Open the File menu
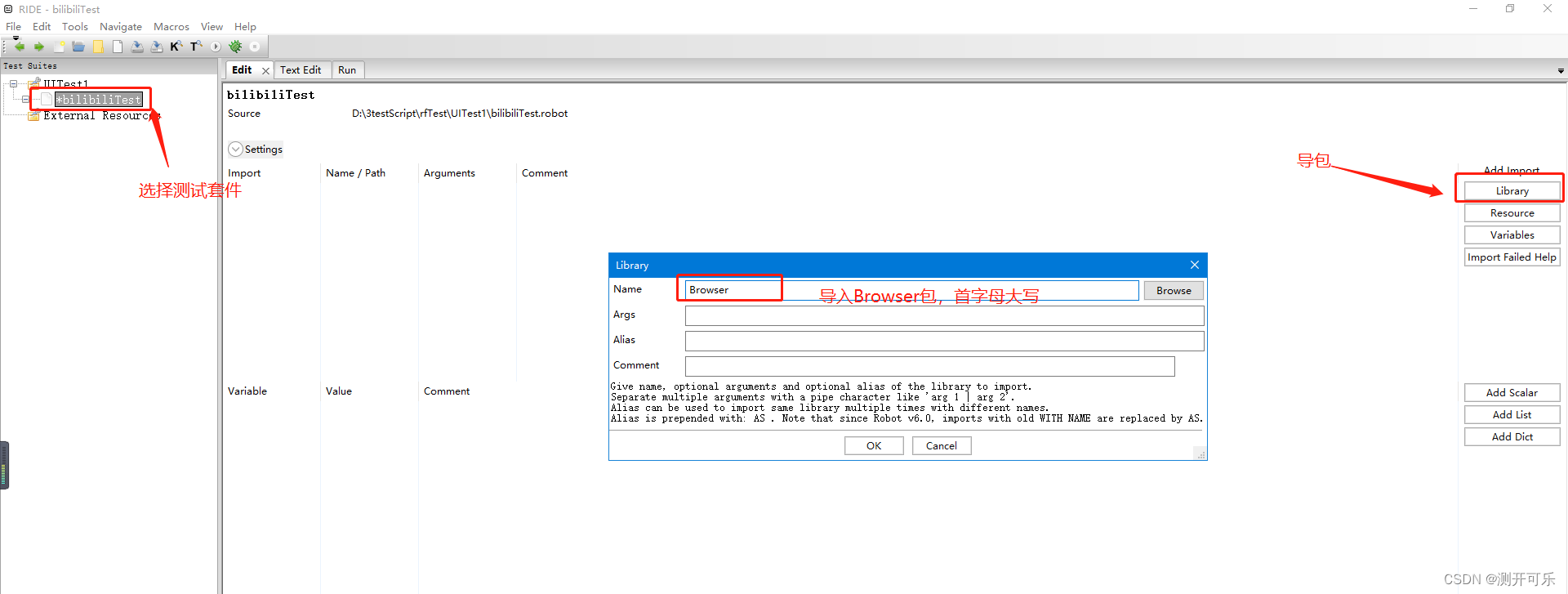 (14, 26)
